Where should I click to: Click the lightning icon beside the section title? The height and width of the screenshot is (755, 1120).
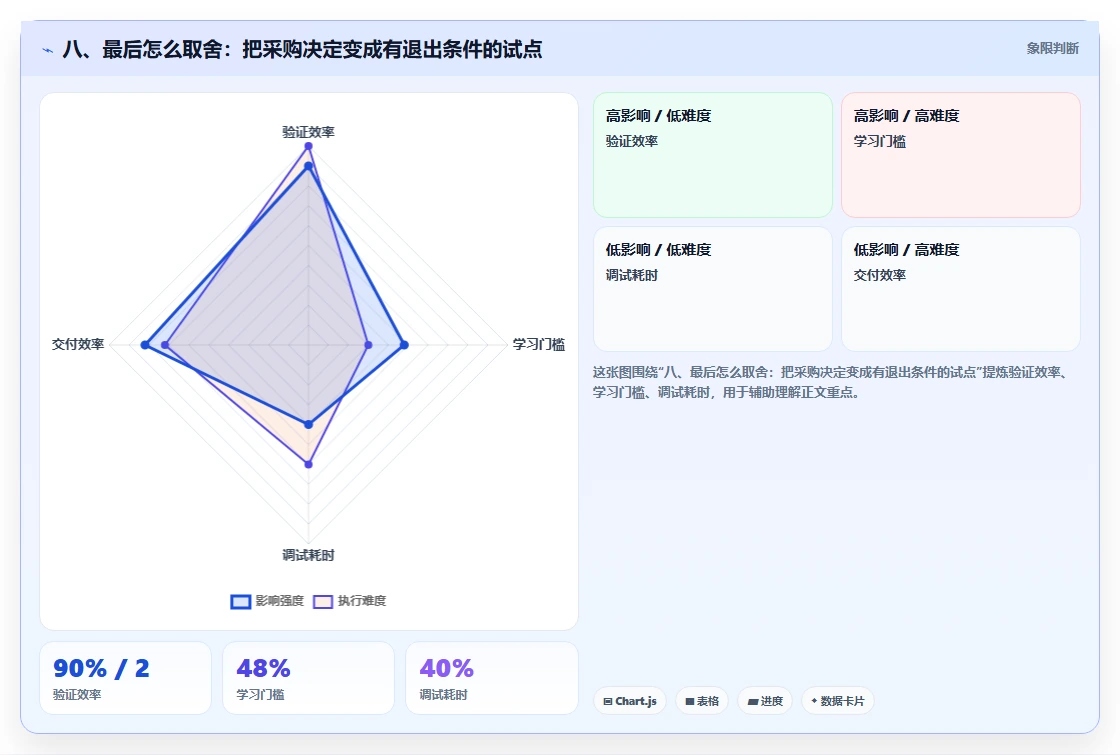(48, 51)
